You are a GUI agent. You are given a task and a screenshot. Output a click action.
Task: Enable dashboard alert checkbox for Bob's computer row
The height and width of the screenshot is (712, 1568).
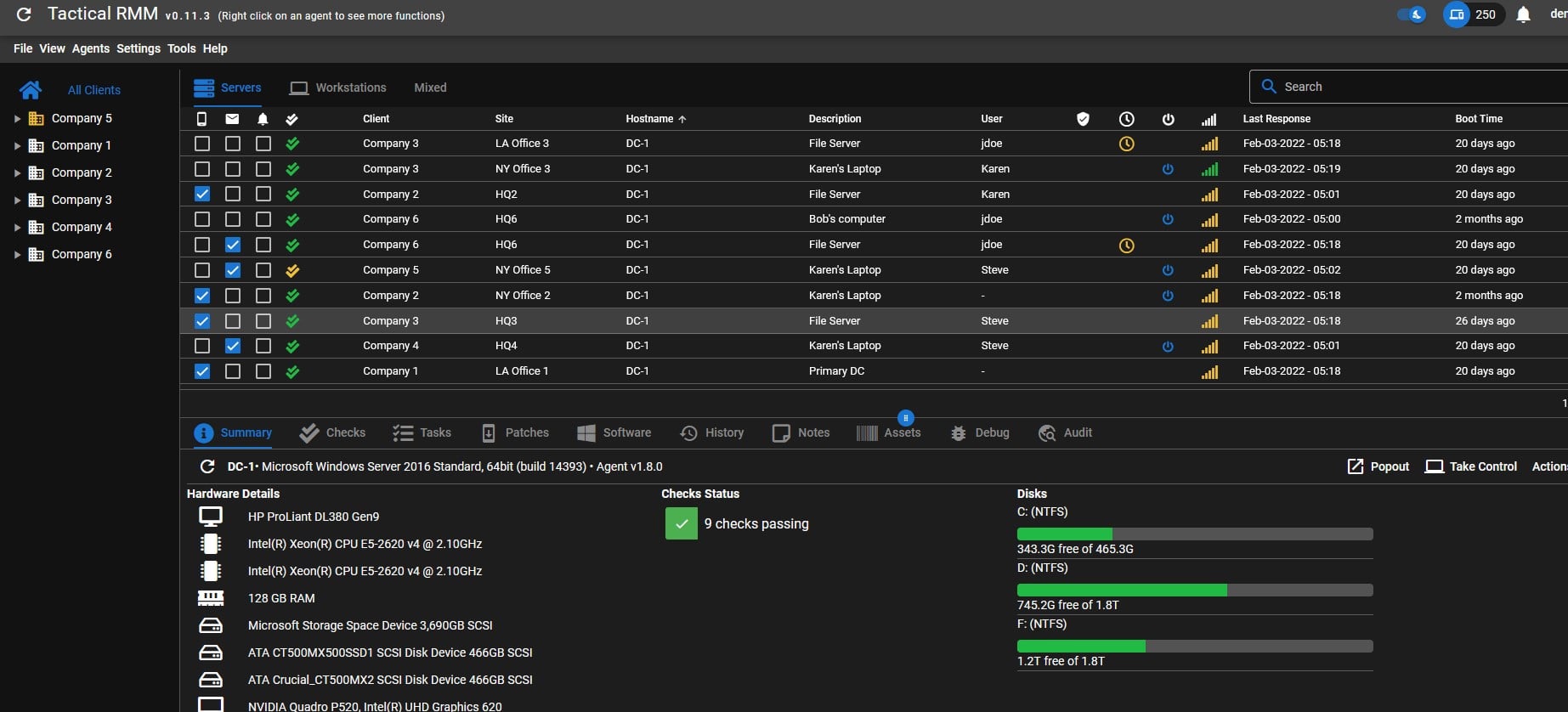coord(263,219)
